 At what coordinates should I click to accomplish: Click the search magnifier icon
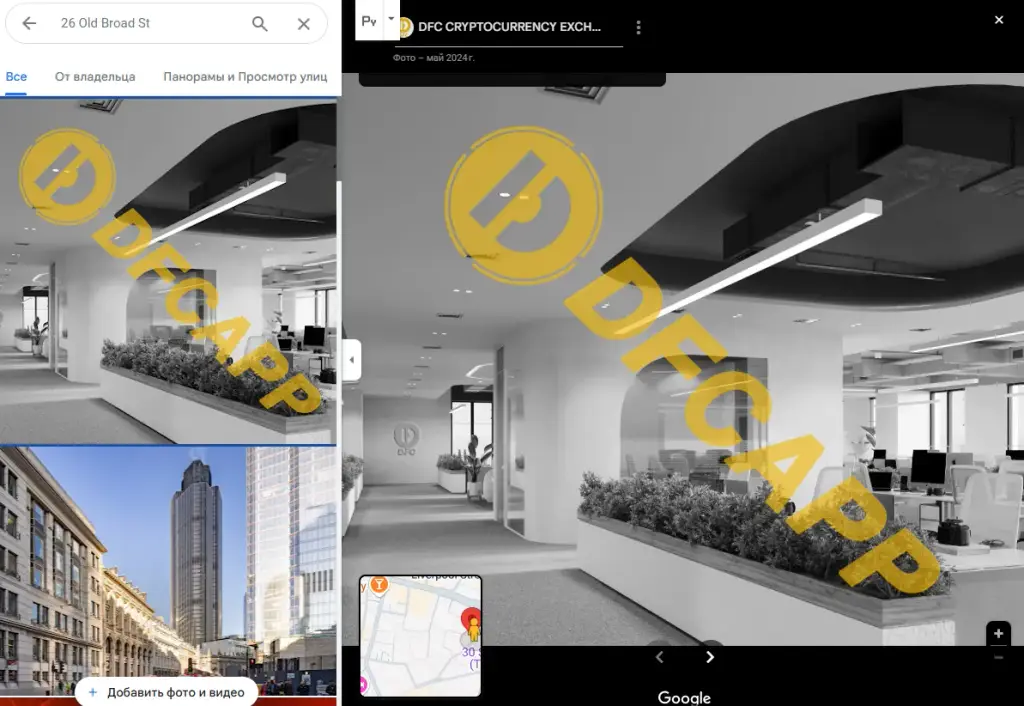click(x=260, y=24)
